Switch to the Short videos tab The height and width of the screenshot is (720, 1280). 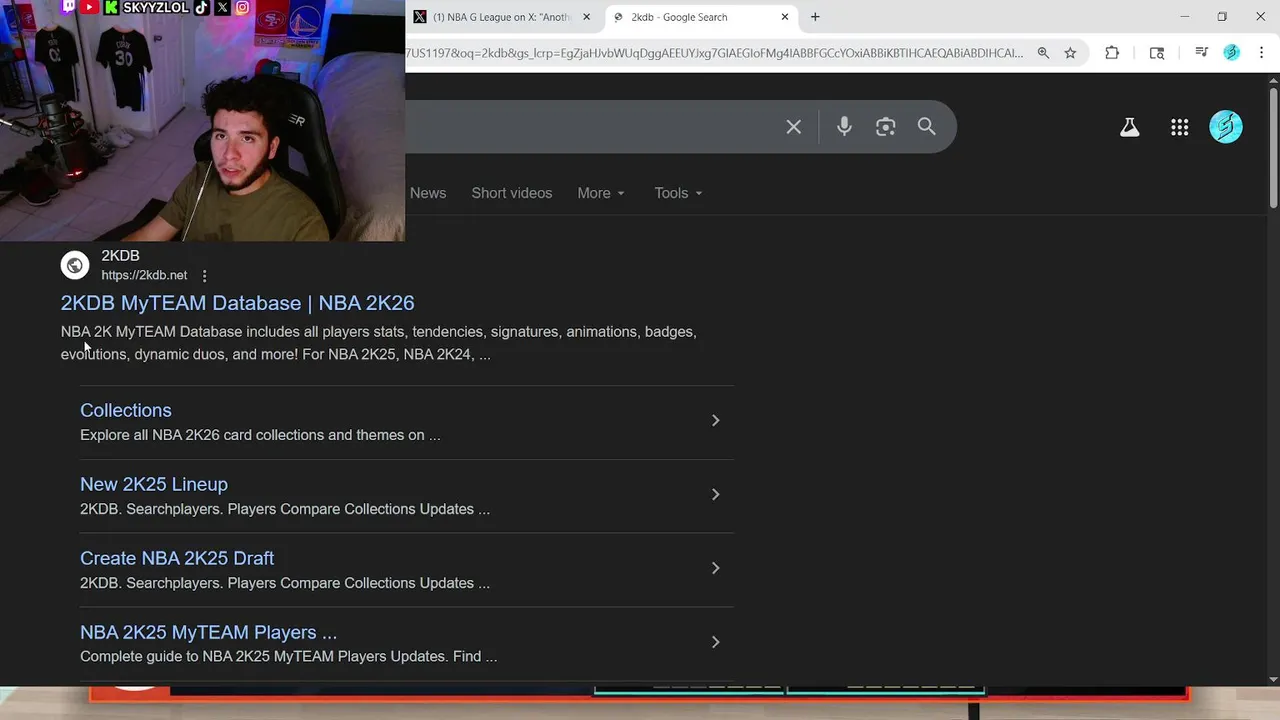click(x=512, y=193)
